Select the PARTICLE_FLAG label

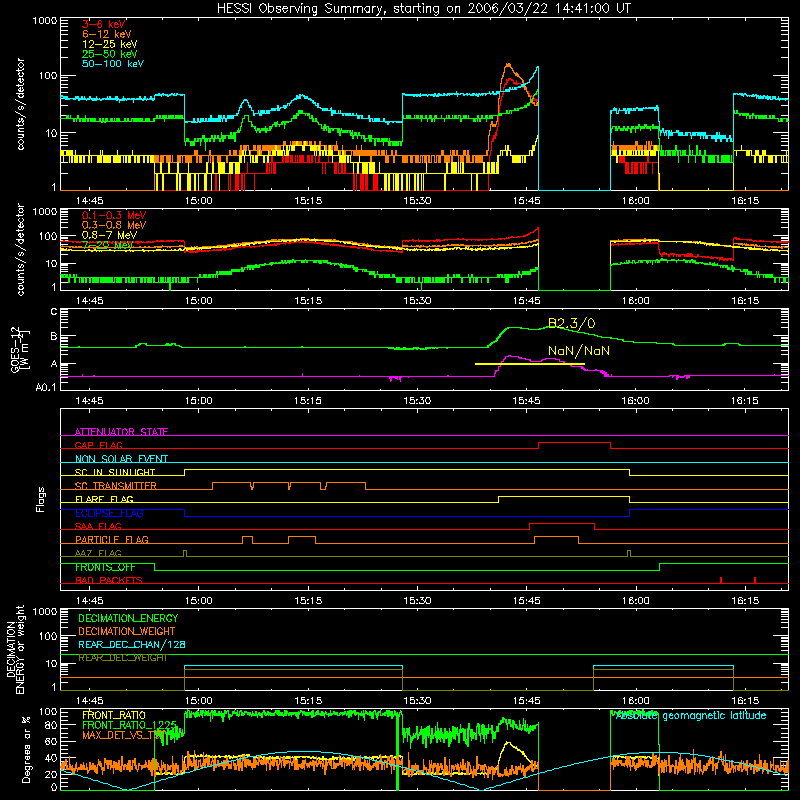pos(112,539)
